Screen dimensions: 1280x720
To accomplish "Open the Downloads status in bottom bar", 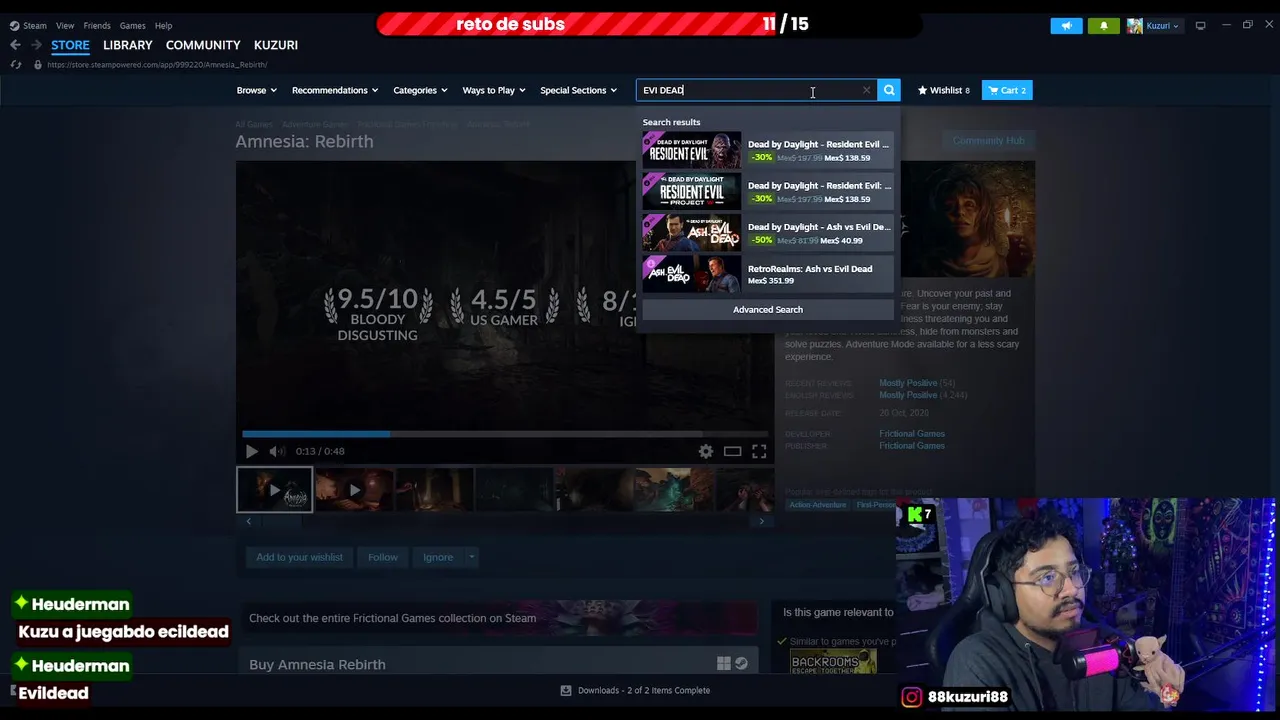I will point(636,690).
